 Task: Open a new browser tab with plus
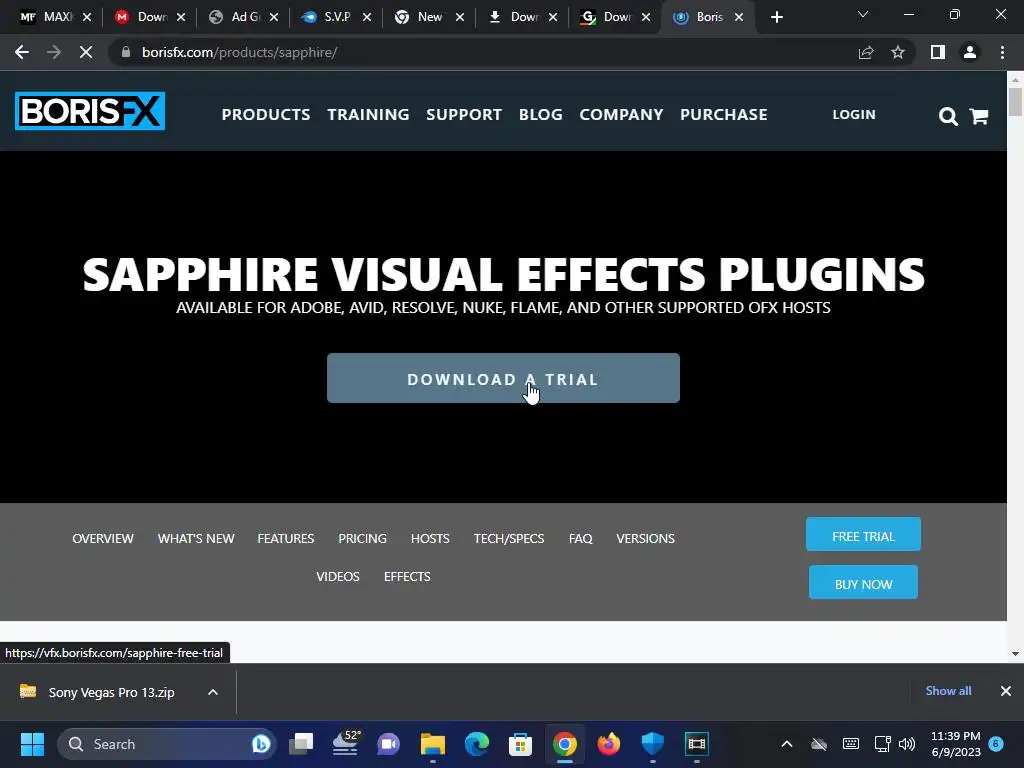click(x=776, y=17)
